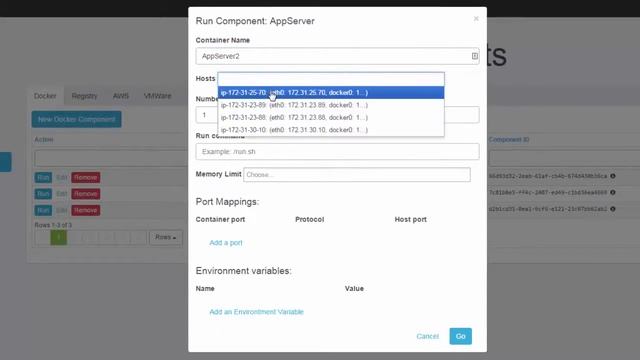Choose host ip-172-31-23-89 from the dropdown

pos(331,105)
